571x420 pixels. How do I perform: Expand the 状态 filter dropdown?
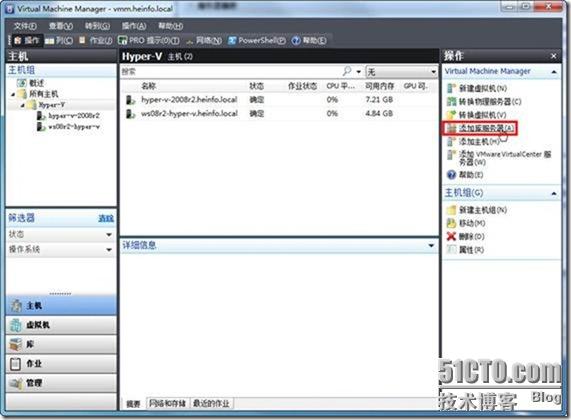[109, 235]
